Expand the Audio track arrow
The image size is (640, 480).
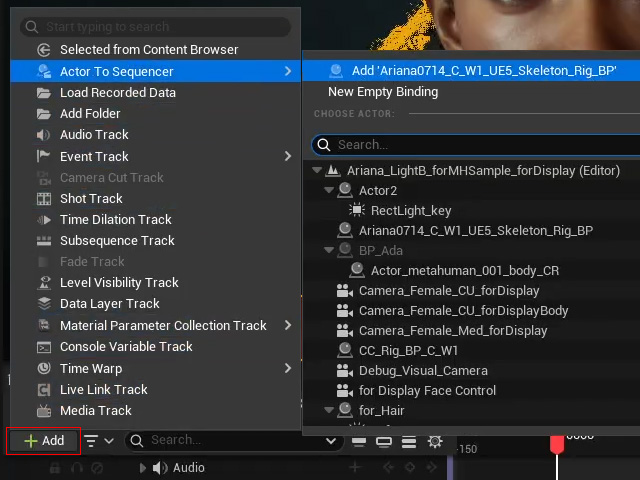(142, 468)
